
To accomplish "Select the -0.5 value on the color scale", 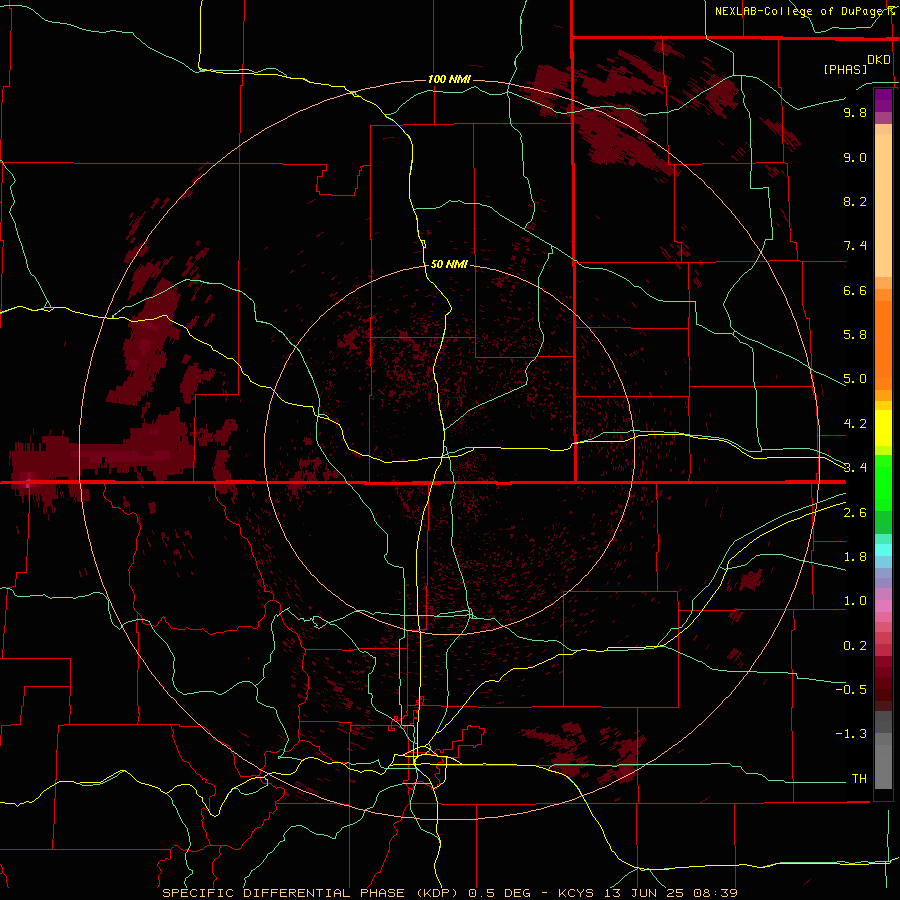I will pyautogui.click(x=851, y=690).
